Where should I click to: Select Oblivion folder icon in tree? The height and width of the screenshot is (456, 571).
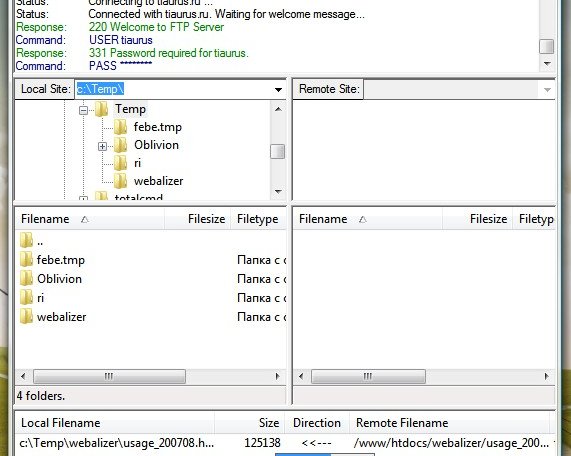[120, 145]
